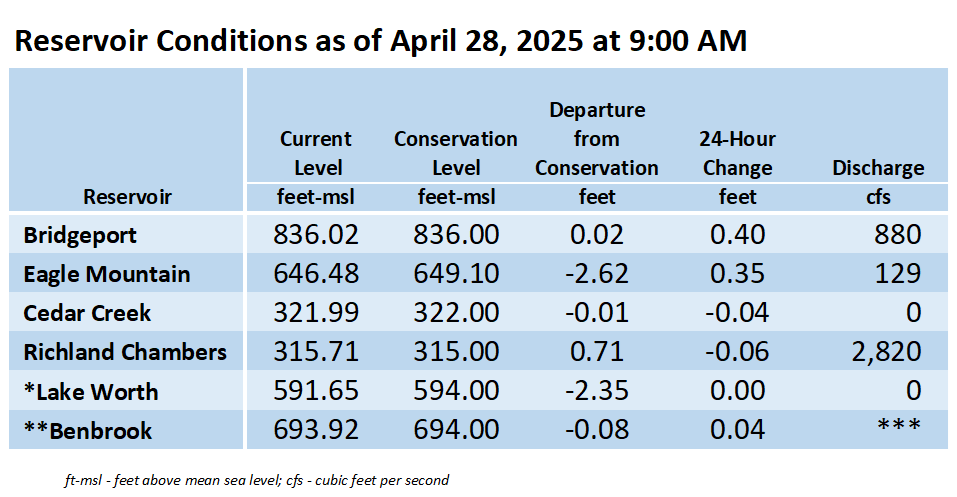Viewport: 957px width, 497px height.
Task: Select the Richland Chambers row label
Action: pyautogui.click(x=125, y=352)
